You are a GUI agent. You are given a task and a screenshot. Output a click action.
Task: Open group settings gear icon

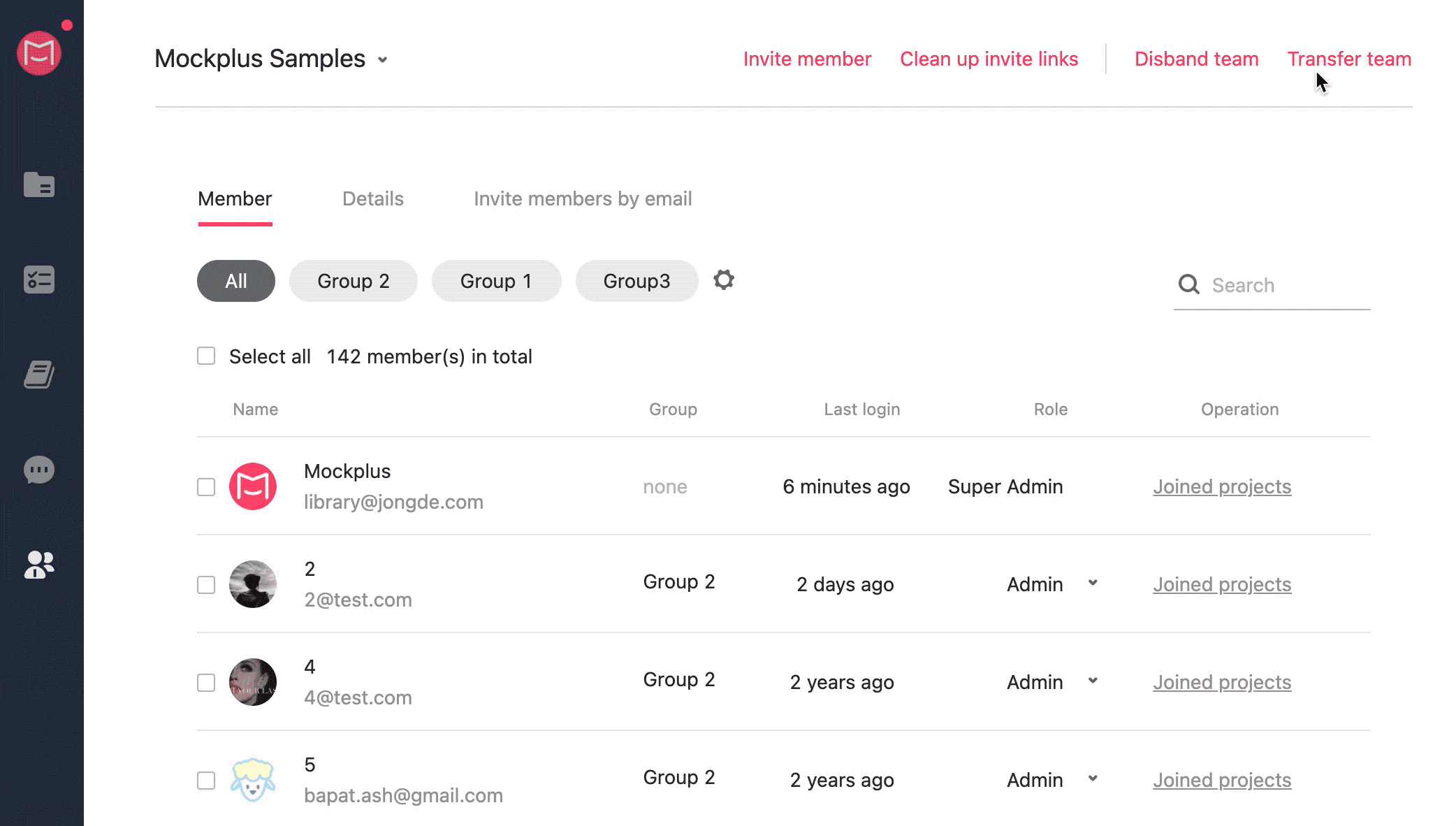coord(724,280)
